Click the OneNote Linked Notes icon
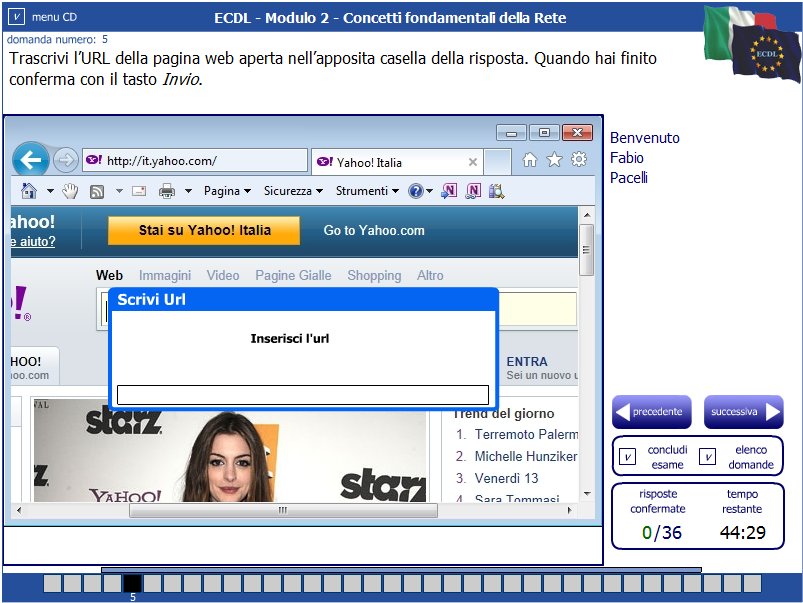The width and height of the screenshot is (803, 603). click(x=473, y=190)
